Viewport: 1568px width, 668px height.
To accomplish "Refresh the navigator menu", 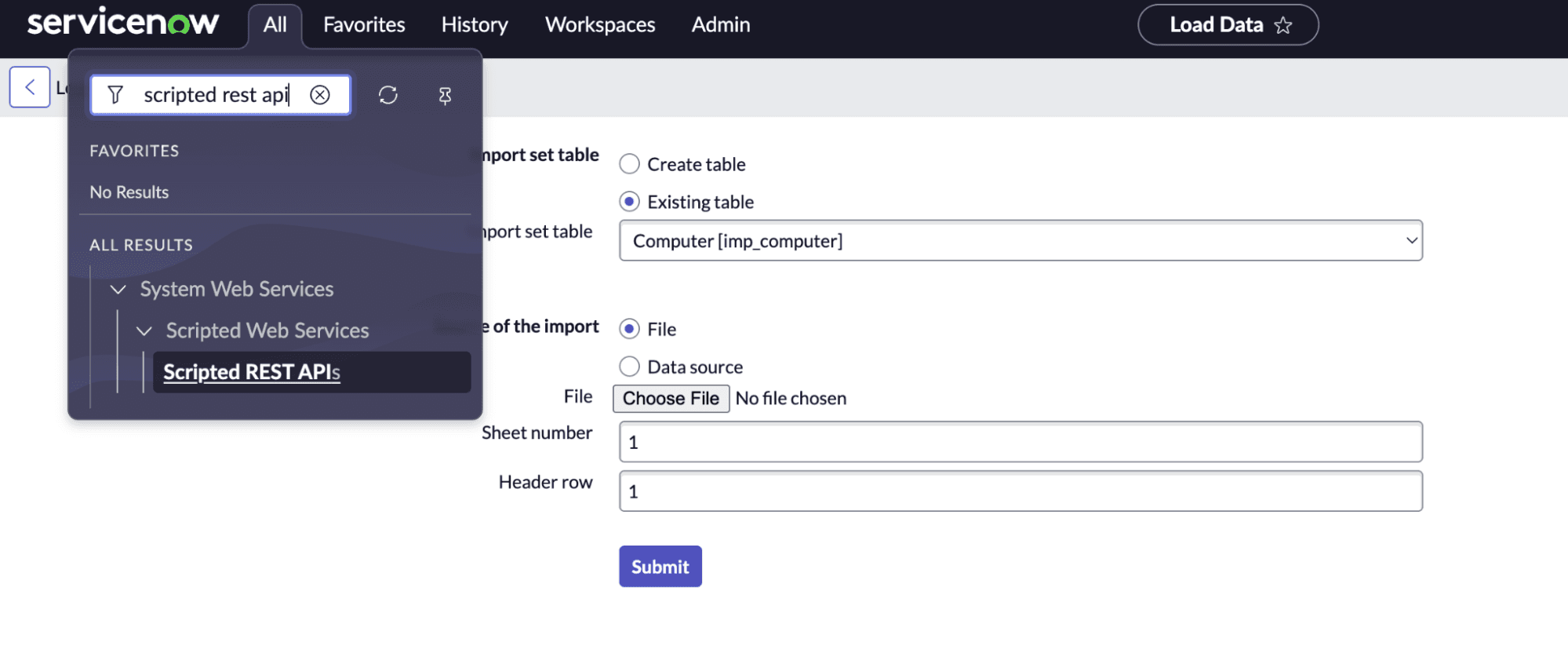I will pos(388,95).
